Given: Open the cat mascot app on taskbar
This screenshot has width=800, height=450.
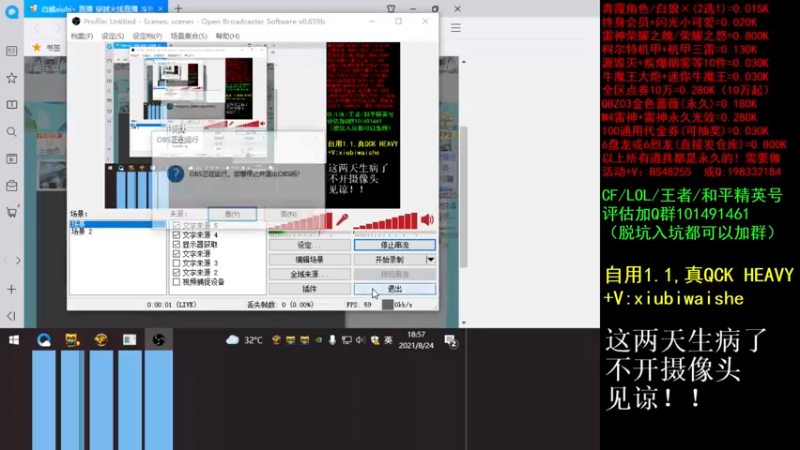Looking at the screenshot, I should click(x=72, y=340).
